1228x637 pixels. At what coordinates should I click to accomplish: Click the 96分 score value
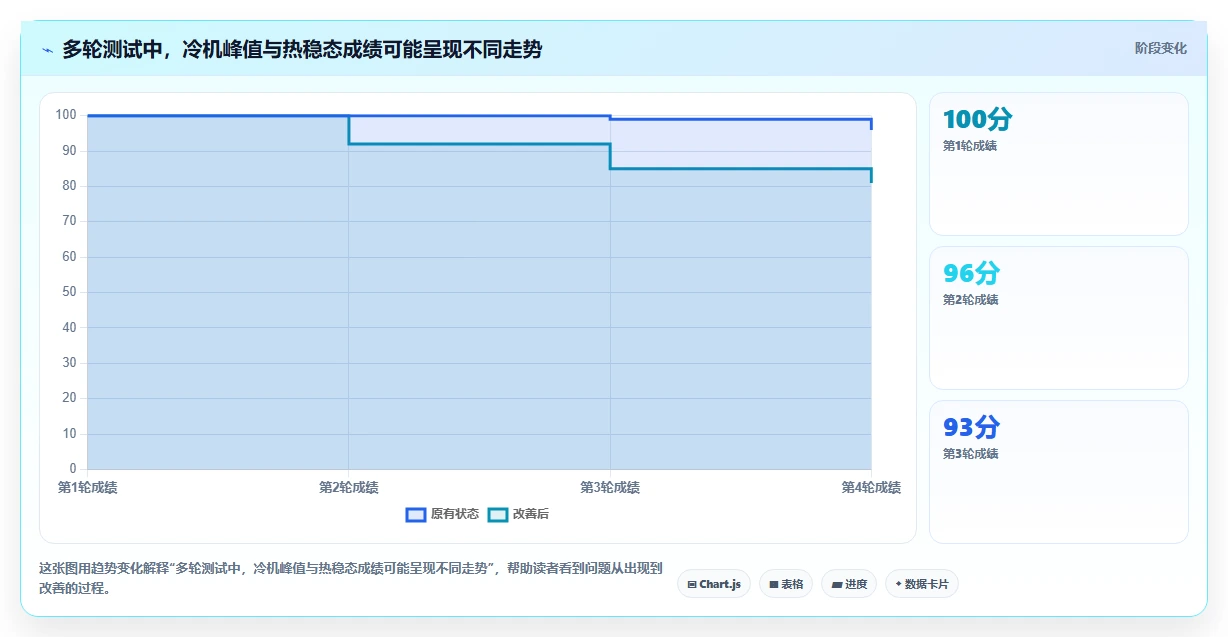(x=971, y=274)
